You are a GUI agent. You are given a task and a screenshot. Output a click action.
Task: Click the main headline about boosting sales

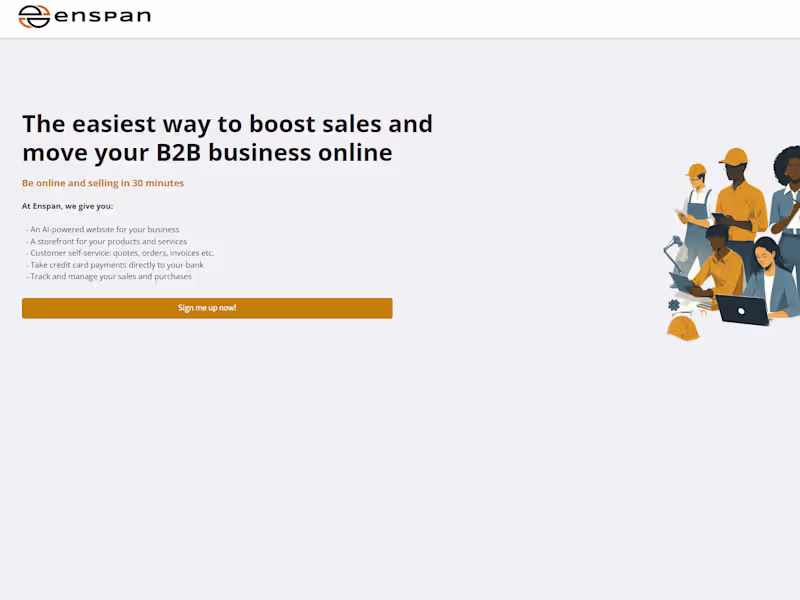(227, 138)
